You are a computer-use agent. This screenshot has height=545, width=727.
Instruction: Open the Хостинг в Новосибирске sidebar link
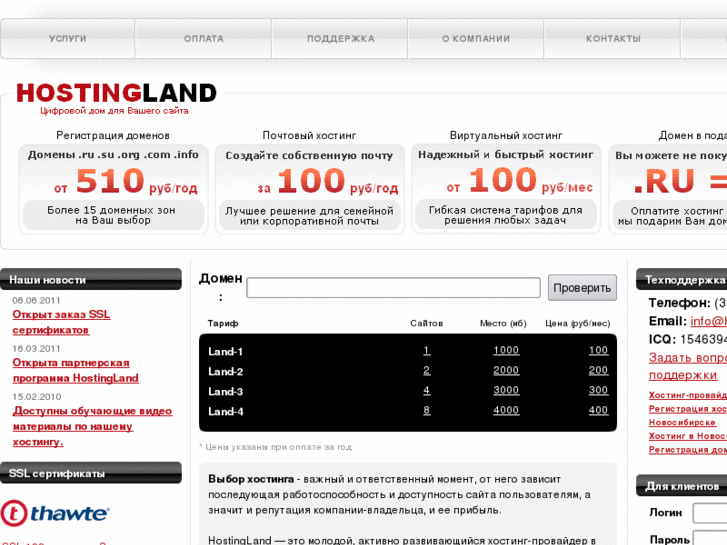688,436
